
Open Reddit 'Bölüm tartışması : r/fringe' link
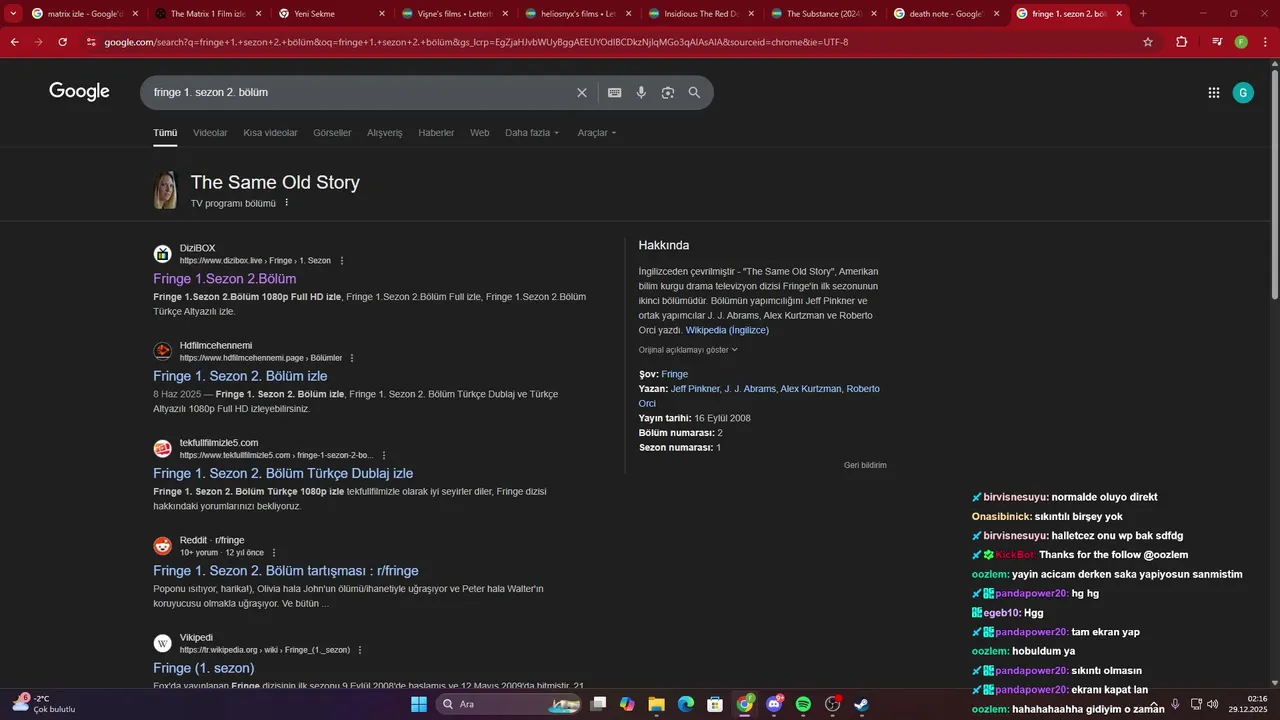[x=286, y=571]
